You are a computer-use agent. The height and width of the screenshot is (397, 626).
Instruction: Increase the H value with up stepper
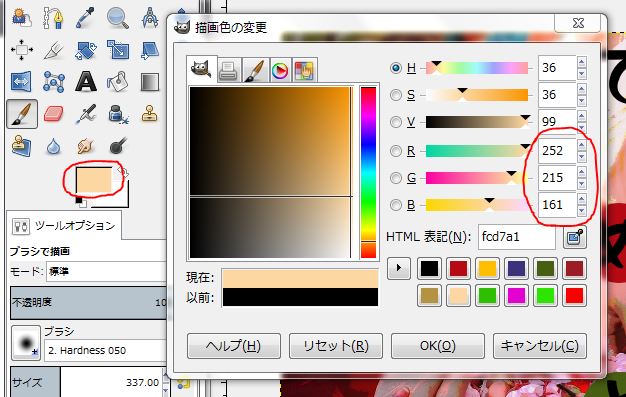pos(581,62)
